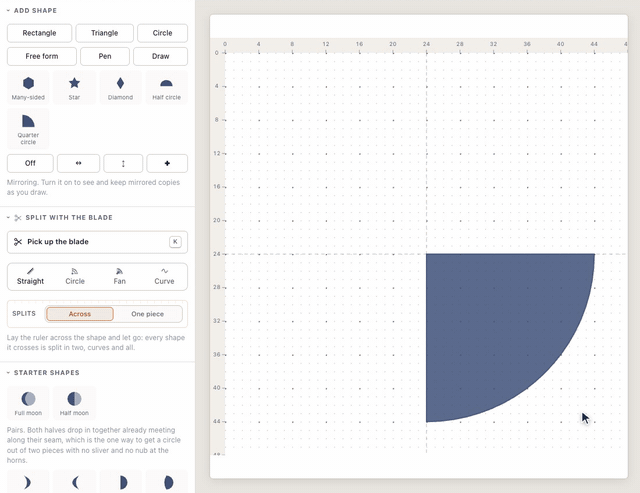
Task: Enable vertical mirroring arrows
Action: pyautogui.click(x=123, y=163)
